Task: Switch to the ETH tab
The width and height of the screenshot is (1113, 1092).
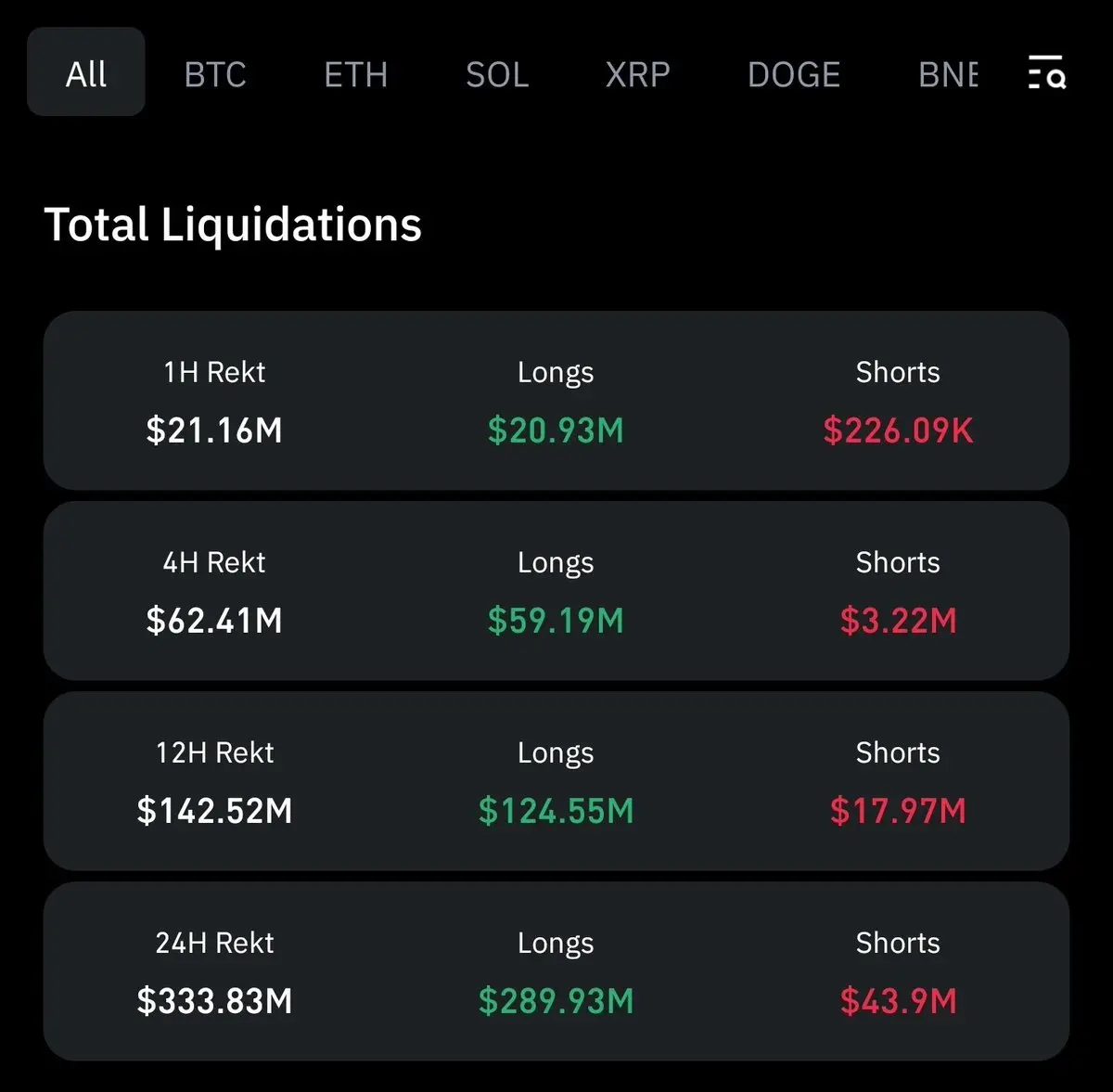Action: click(x=356, y=74)
